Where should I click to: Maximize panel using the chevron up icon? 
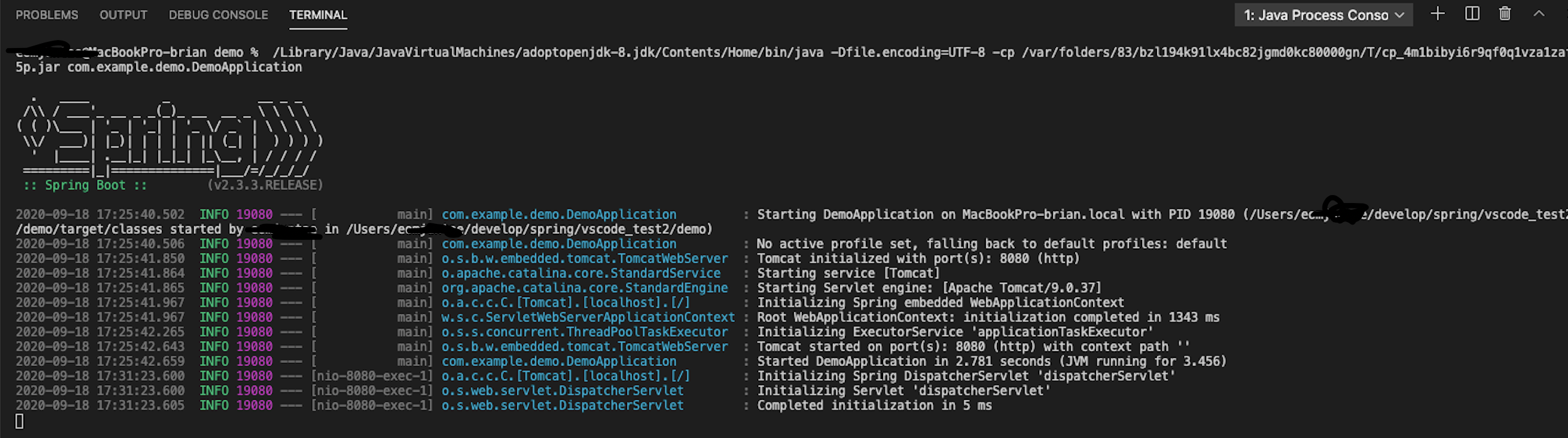click(x=1539, y=14)
